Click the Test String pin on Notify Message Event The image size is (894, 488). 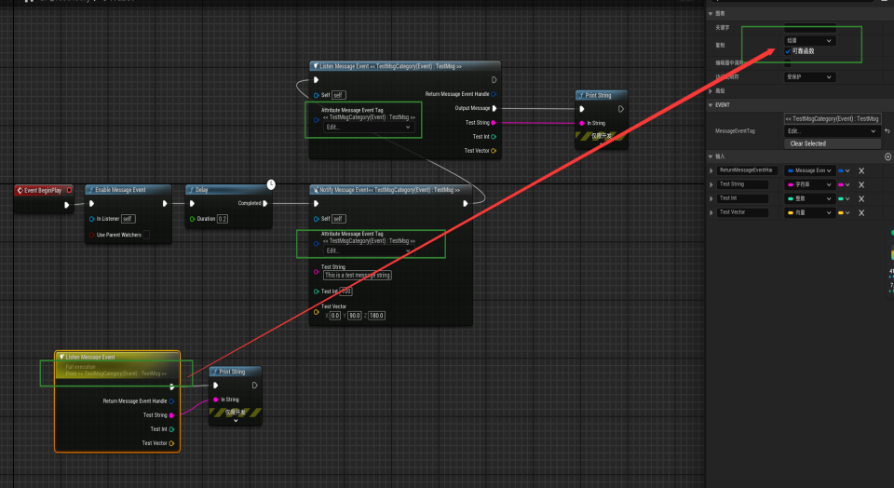point(316,272)
